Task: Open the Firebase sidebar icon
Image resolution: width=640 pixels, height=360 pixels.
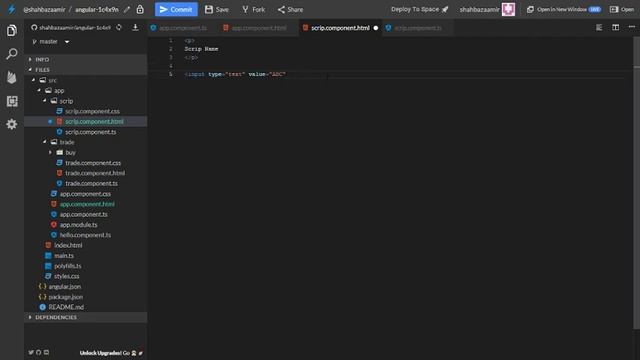Action: click(12, 77)
